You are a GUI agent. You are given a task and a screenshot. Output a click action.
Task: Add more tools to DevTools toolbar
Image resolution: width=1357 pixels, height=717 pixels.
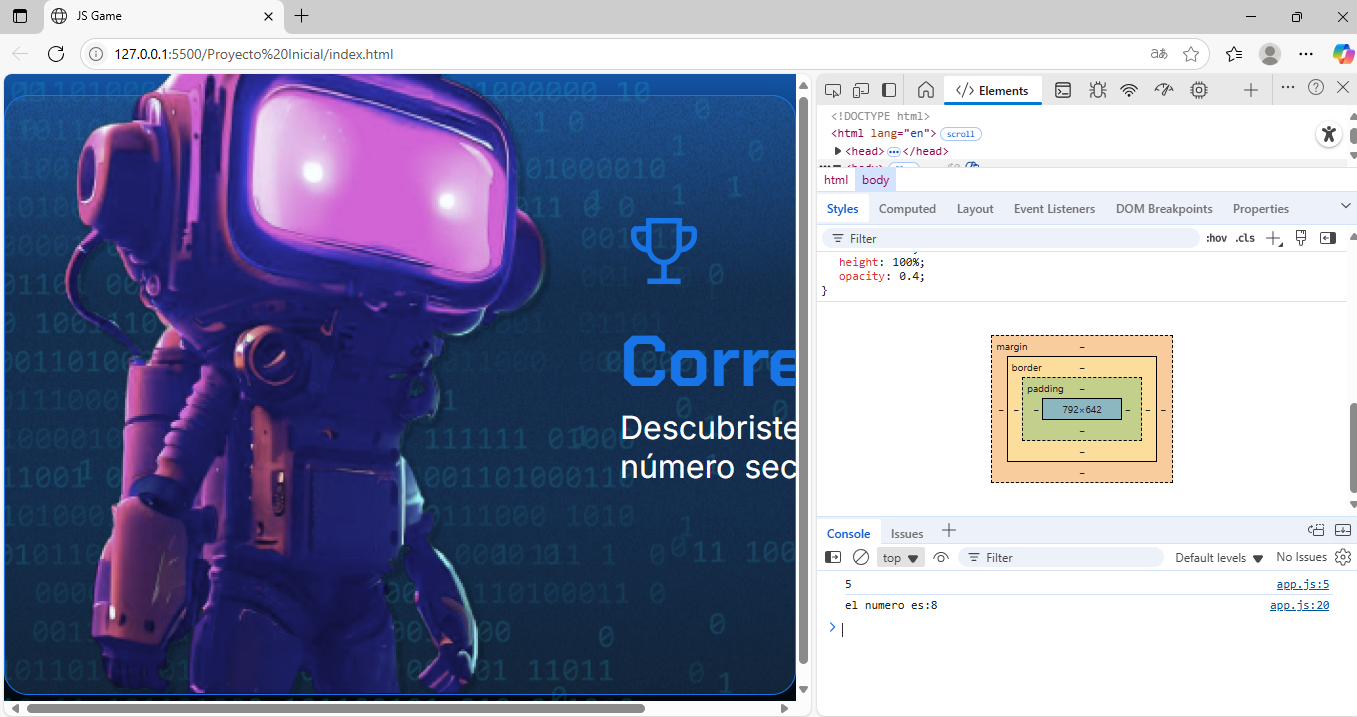pos(1251,90)
